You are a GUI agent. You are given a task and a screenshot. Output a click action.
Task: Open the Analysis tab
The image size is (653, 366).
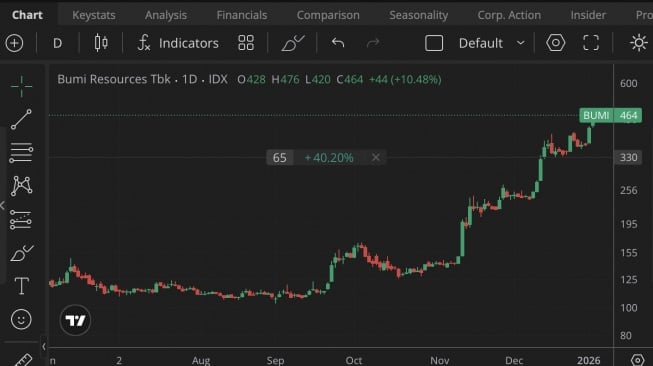[x=166, y=15]
